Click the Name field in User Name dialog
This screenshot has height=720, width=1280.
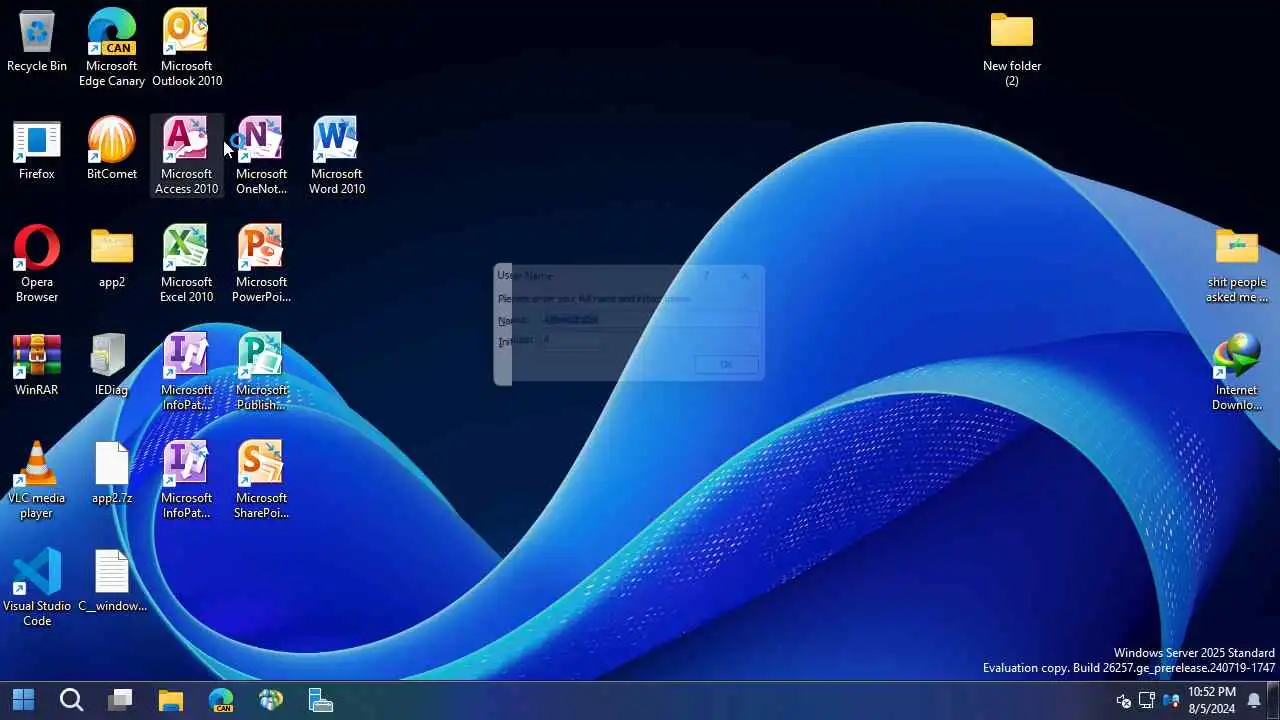(650, 320)
